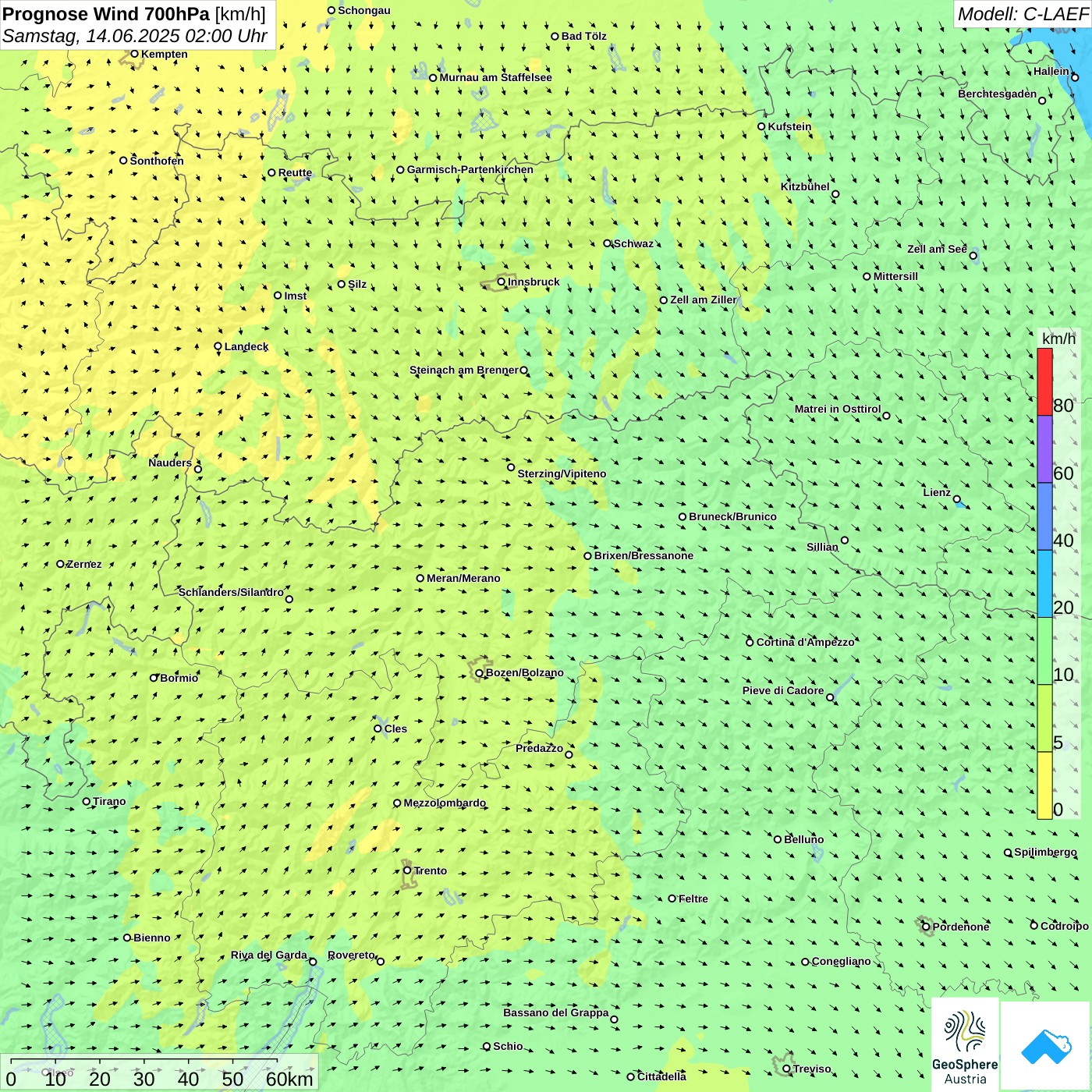
Task: Click the 'Codroipo' label
Action: [x=1065, y=926]
